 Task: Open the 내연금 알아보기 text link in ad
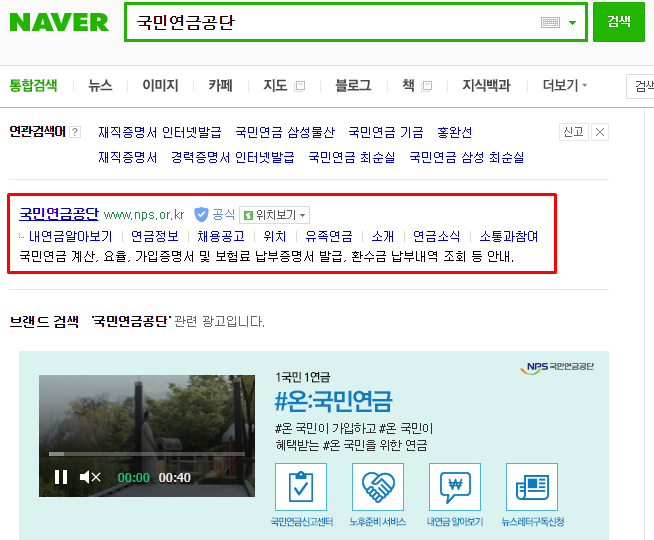tap(455, 522)
